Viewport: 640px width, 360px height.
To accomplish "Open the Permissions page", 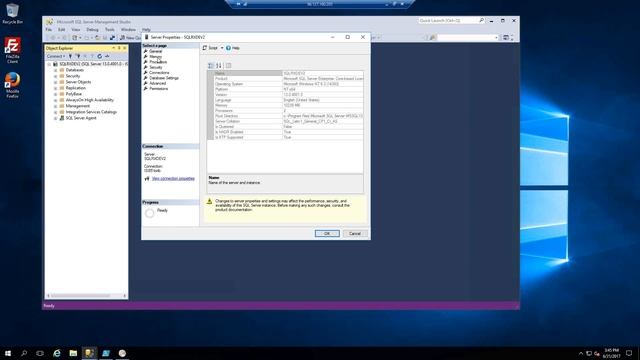I will [158, 89].
